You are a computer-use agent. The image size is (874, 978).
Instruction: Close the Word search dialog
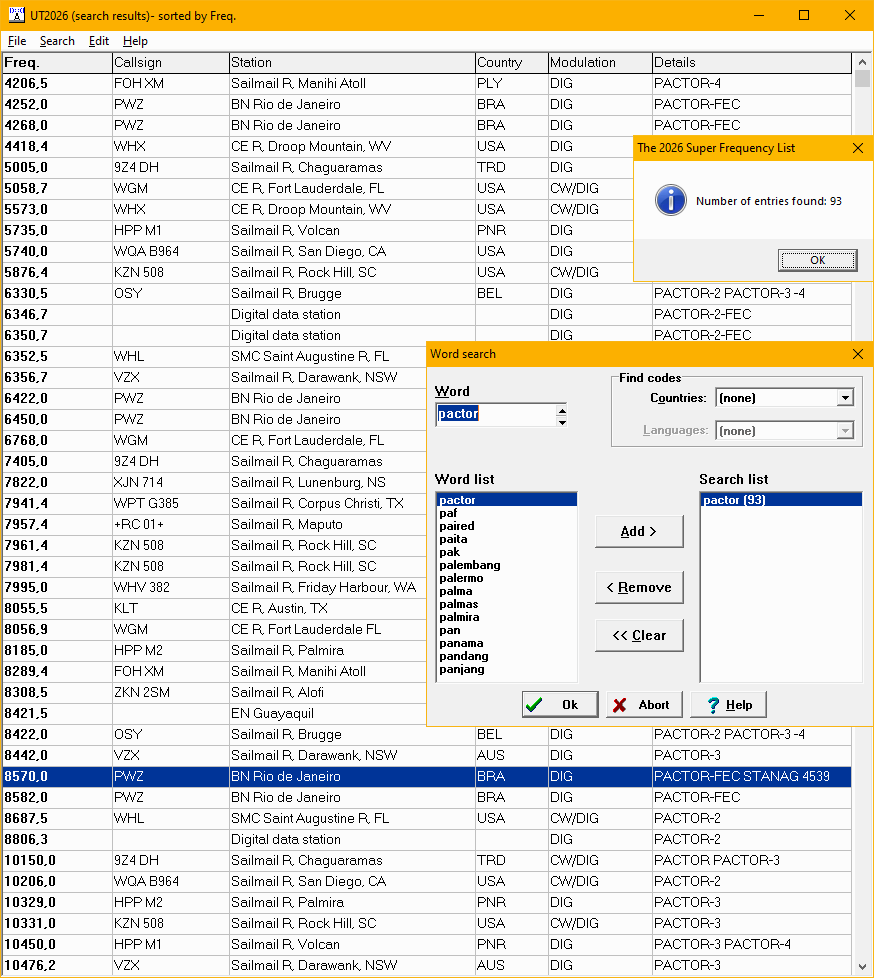pyautogui.click(x=857, y=354)
